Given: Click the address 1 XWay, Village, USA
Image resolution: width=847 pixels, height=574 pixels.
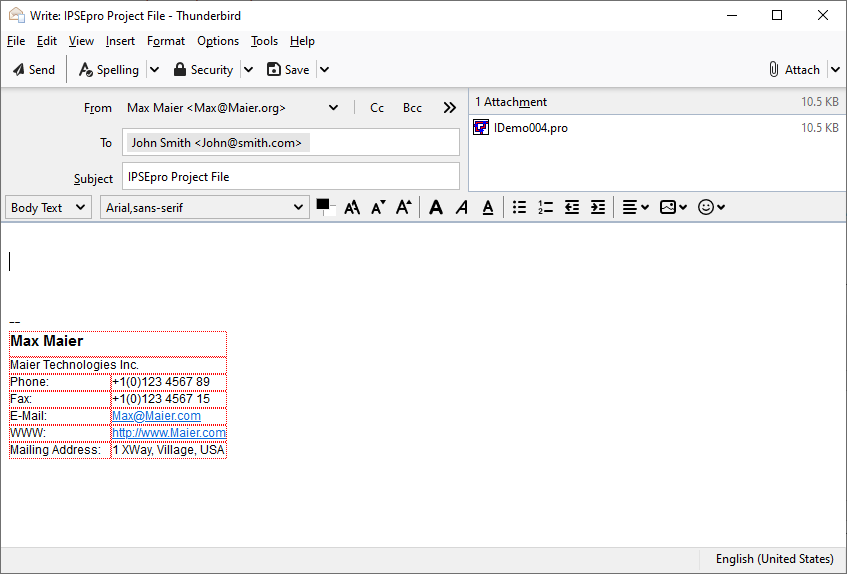Looking at the screenshot, I should [x=168, y=450].
